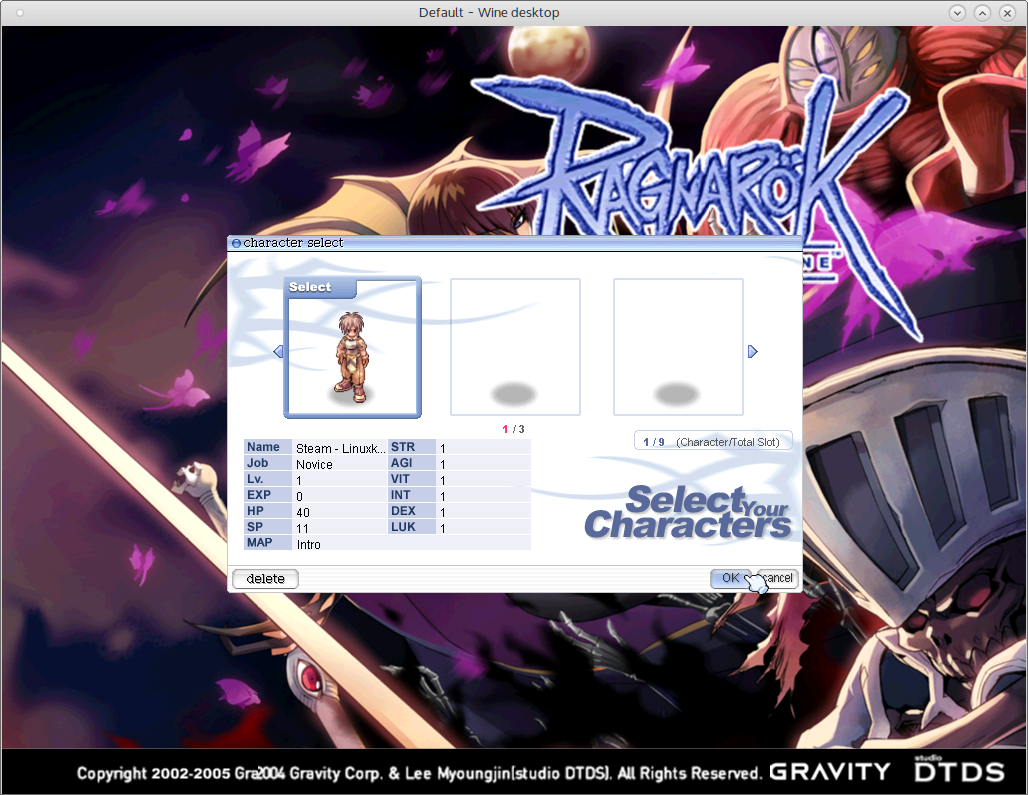Click the 1 / 9 Character/Total Slot counter
This screenshot has width=1028, height=795.
pos(713,442)
